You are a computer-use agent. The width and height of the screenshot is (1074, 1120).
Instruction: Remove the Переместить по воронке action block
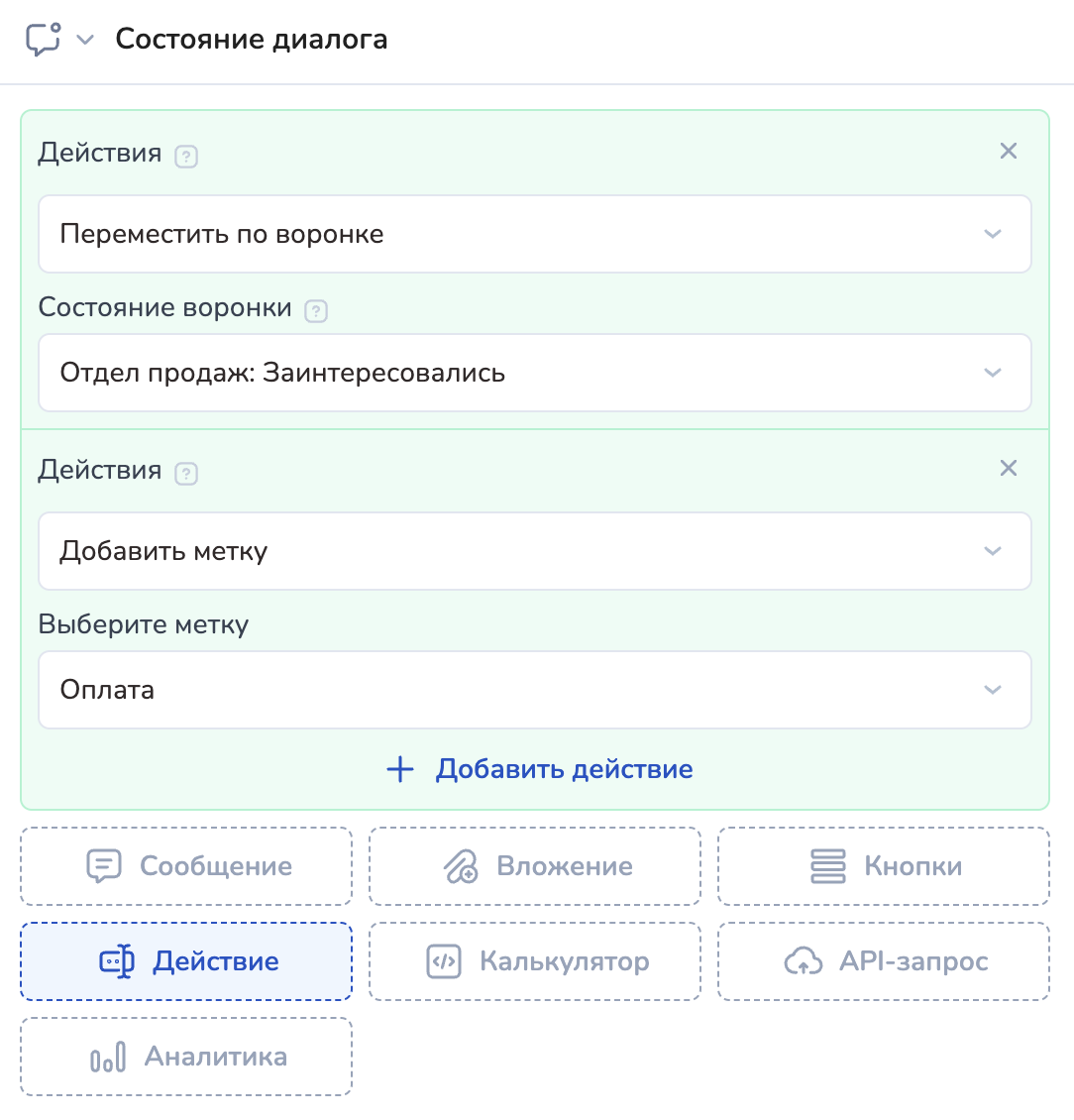pyautogui.click(x=1008, y=151)
